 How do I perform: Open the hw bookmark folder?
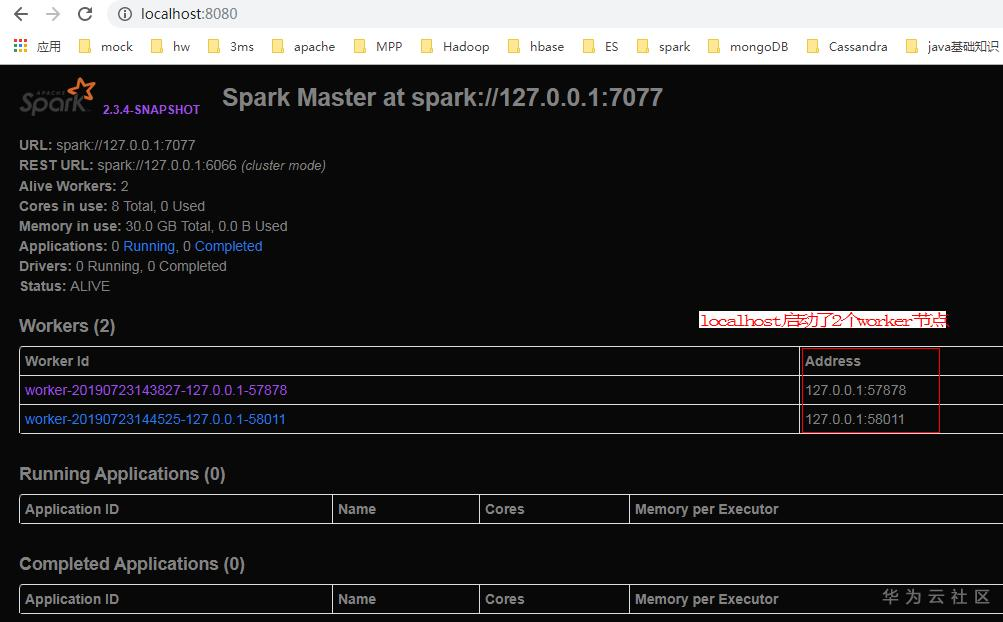[x=170, y=46]
